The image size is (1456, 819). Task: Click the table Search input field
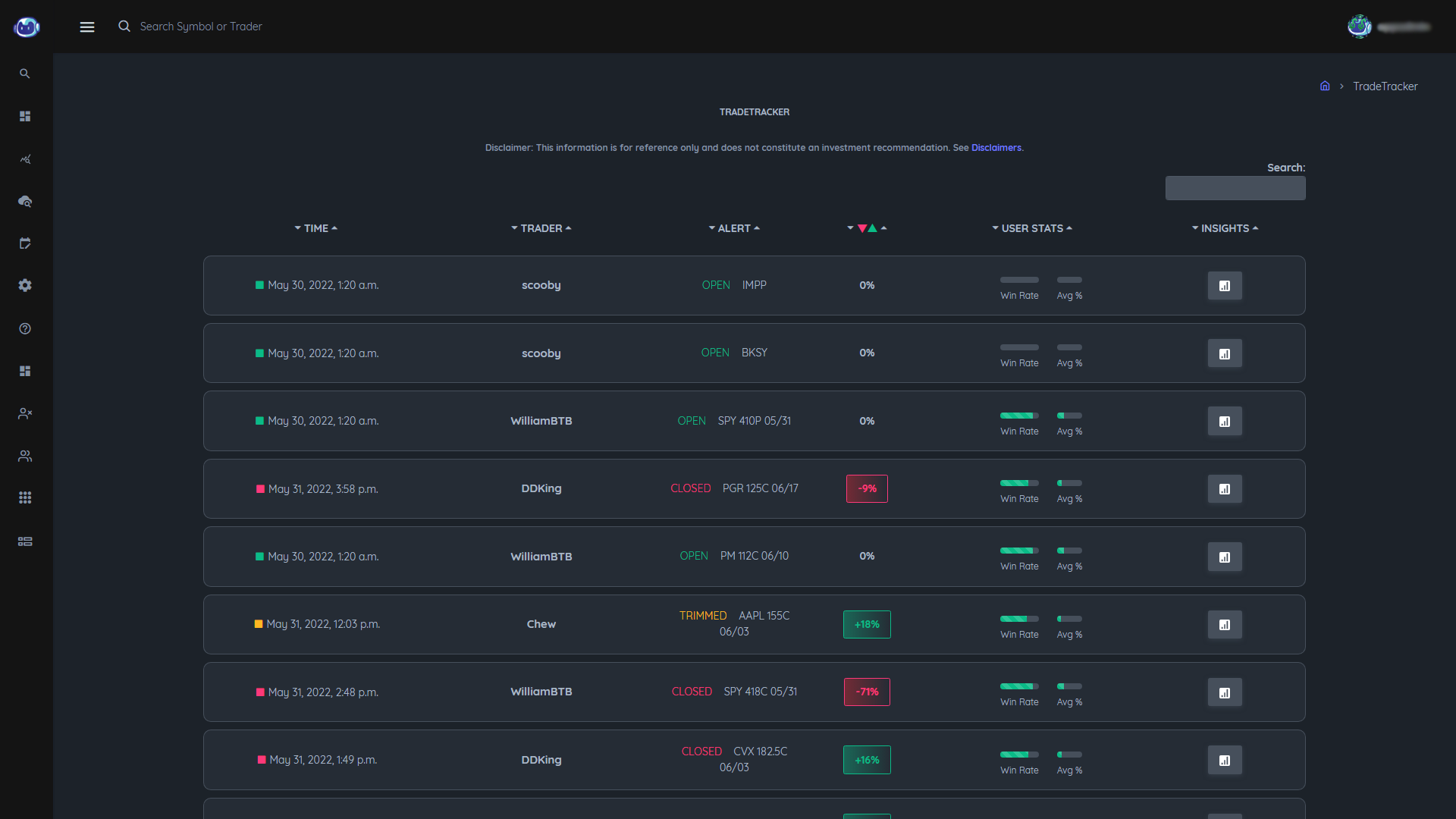point(1235,188)
